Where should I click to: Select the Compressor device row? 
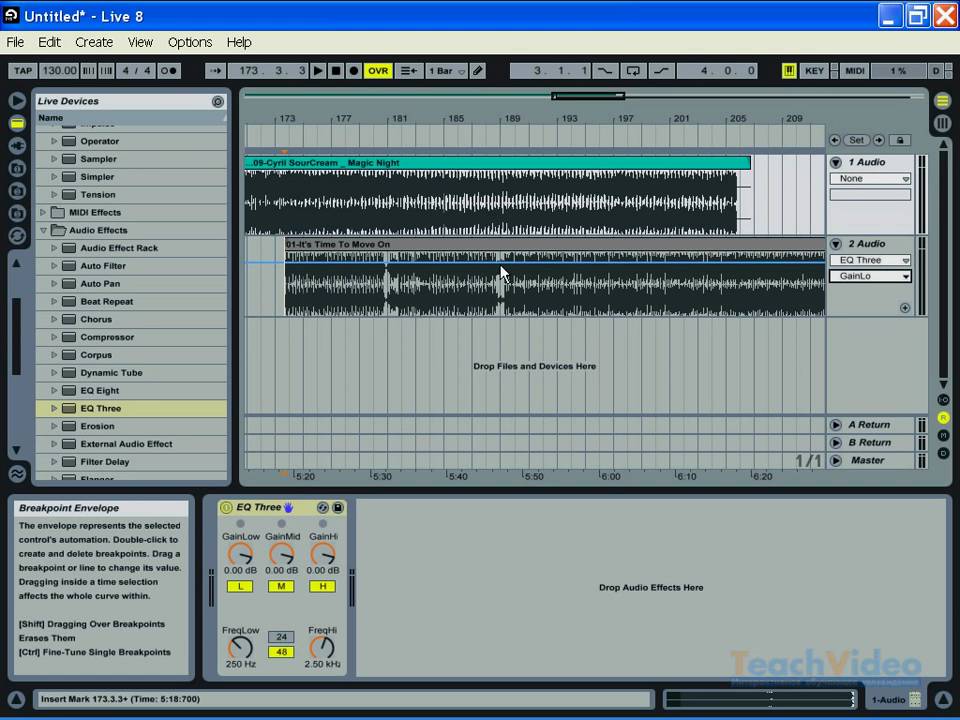click(x=131, y=337)
